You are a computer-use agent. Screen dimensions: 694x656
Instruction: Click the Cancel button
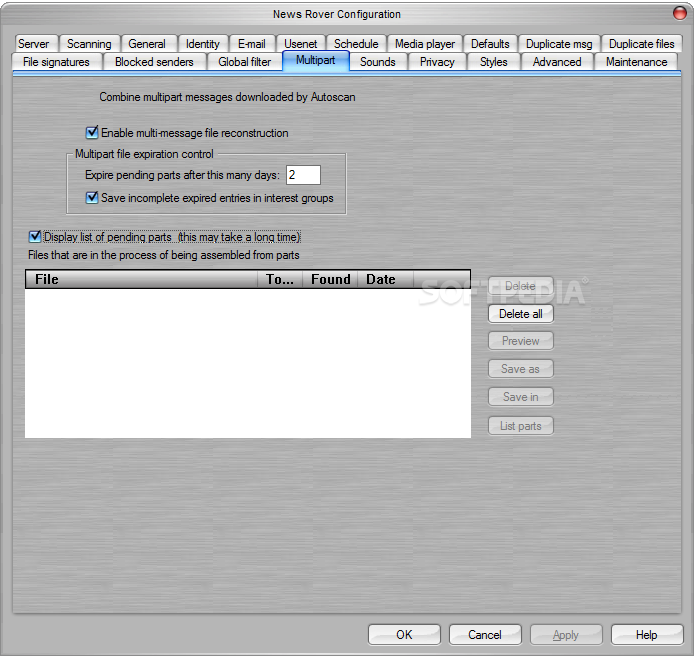click(485, 635)
